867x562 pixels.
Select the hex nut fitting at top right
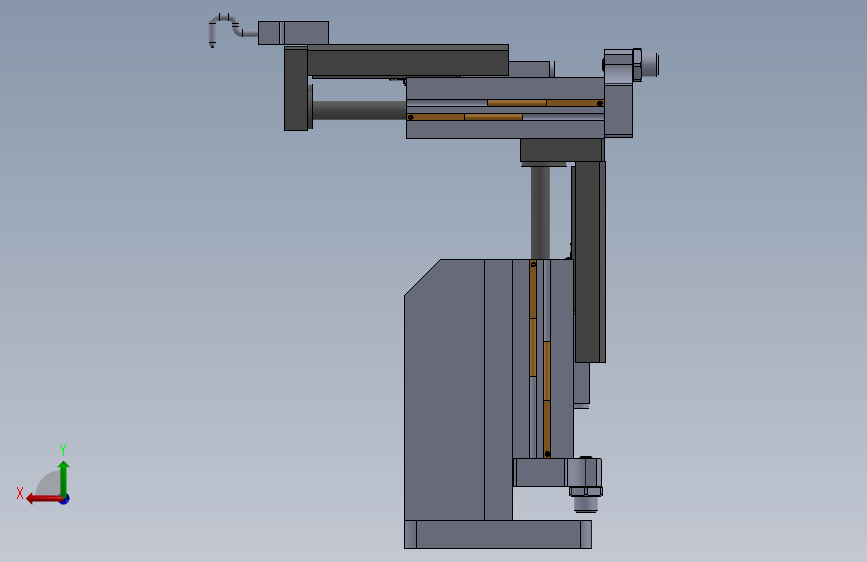pyautogui.click(x=637, y=65)
